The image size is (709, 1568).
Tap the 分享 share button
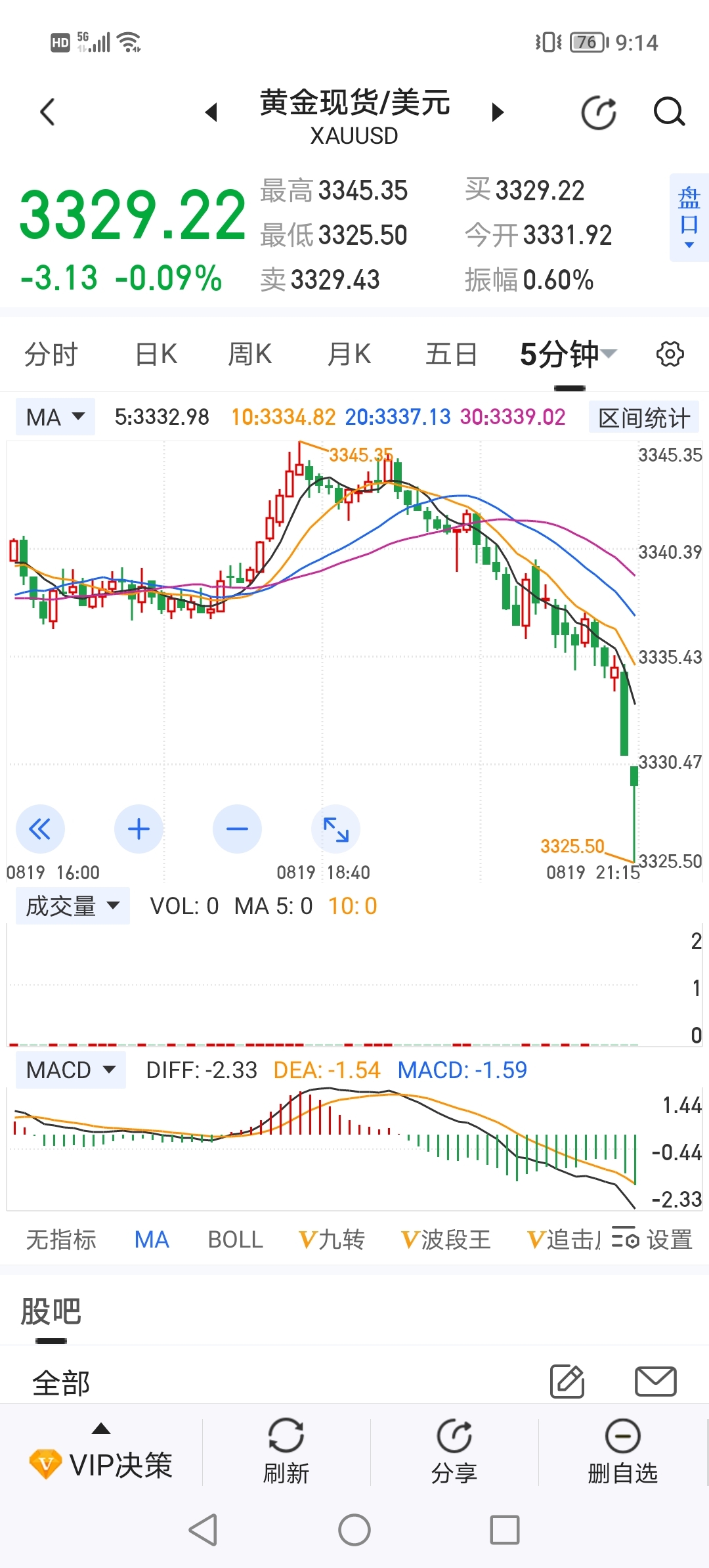pyautogui.click(x=454, y=1452)
